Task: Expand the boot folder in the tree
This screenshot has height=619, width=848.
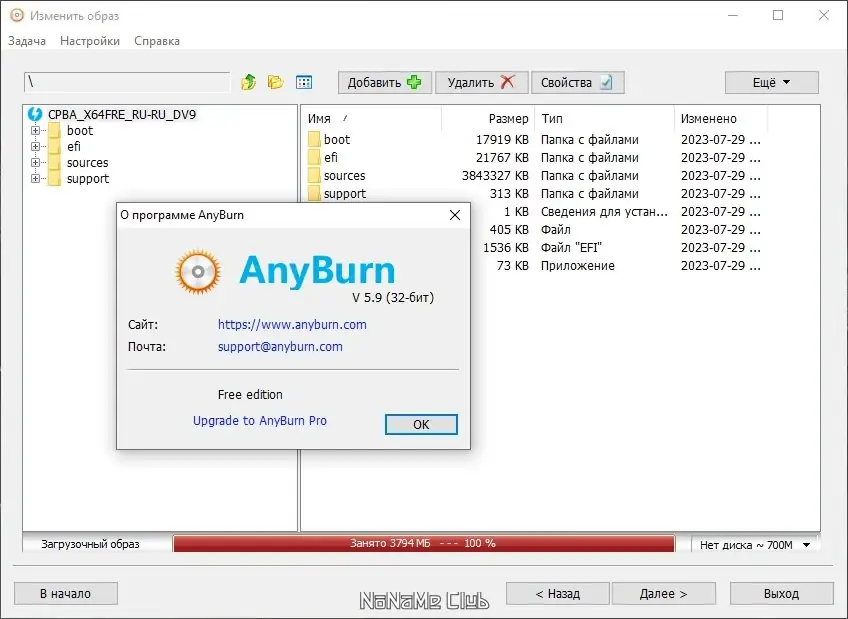Action: click(35, 130)
